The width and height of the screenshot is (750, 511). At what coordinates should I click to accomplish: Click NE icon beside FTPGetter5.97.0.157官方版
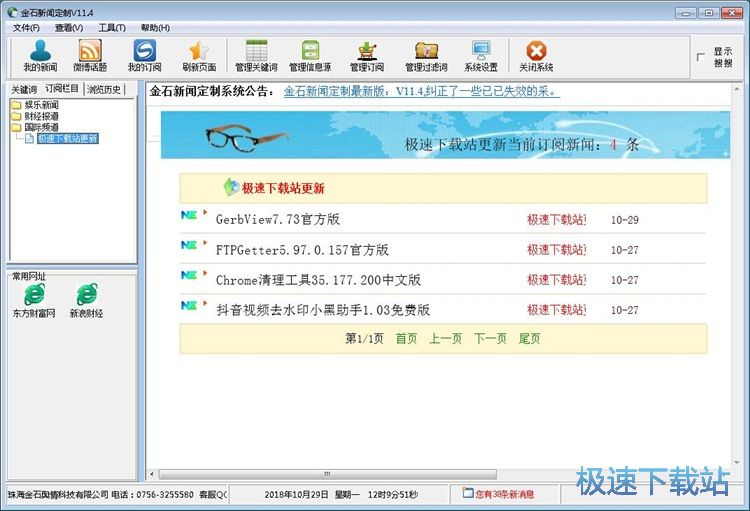tap(189, 245)
